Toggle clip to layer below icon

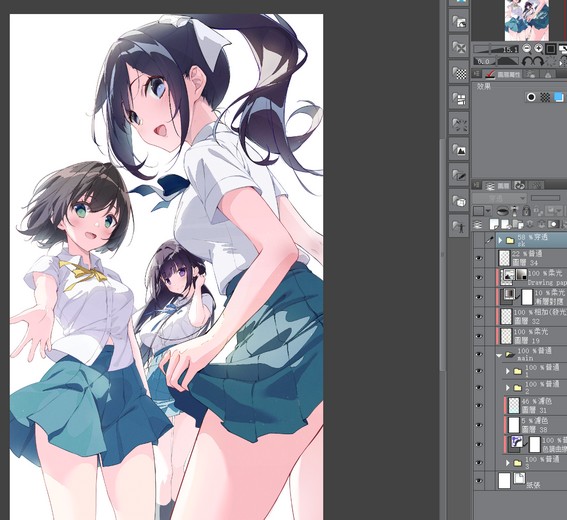click(x=502, y=211)
